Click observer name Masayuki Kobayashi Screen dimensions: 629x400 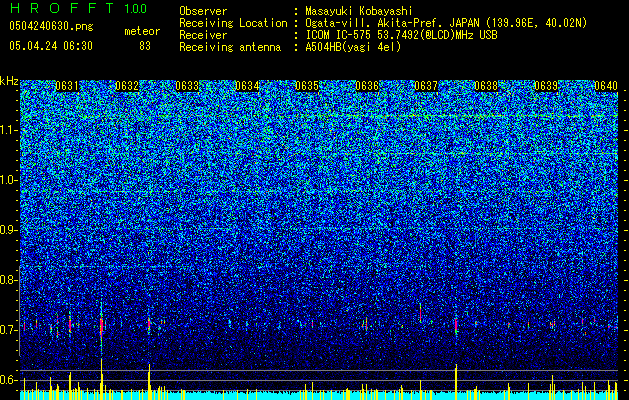(359, 11)
